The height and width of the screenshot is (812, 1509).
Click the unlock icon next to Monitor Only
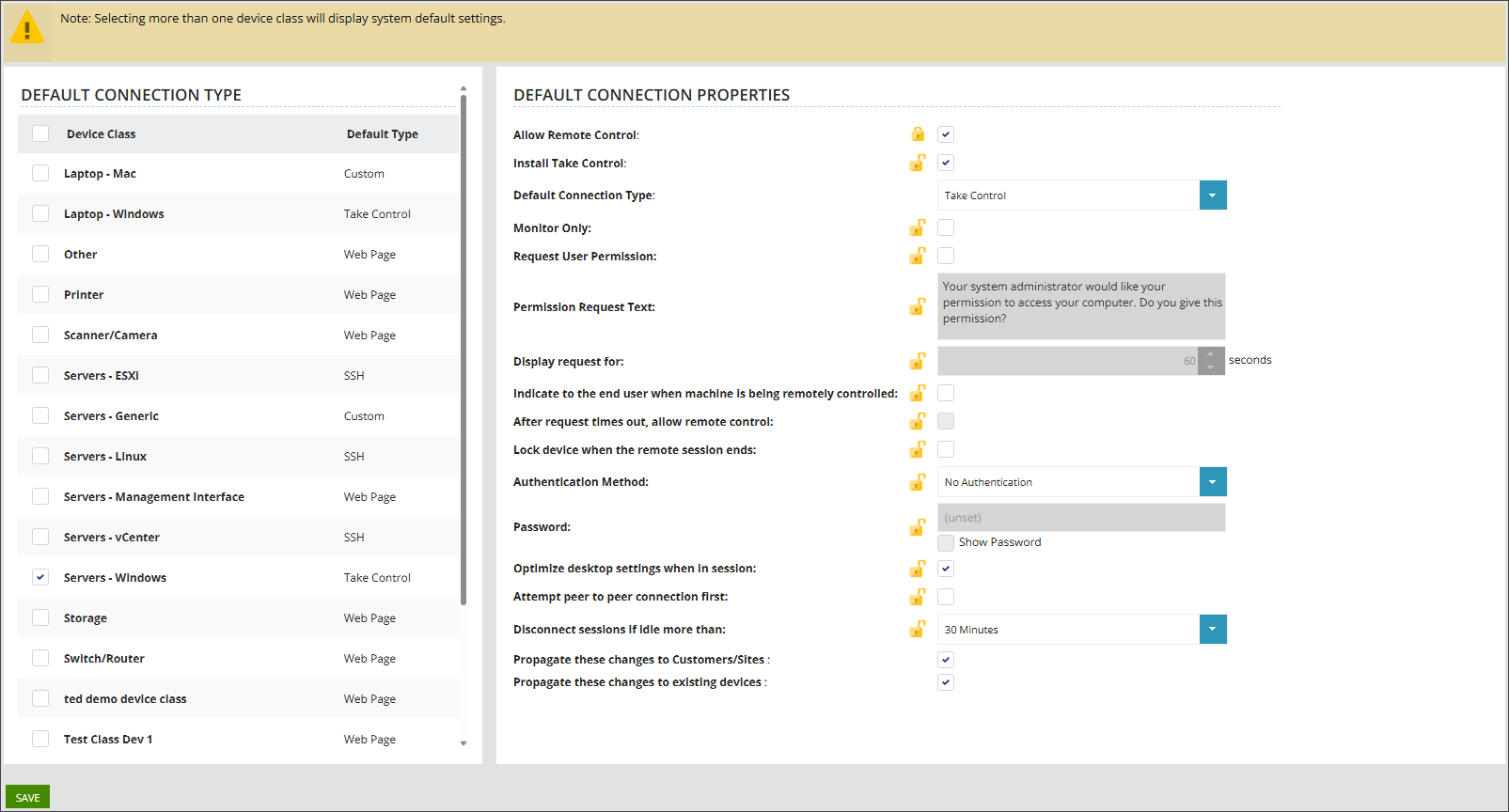tap(918, 227)
